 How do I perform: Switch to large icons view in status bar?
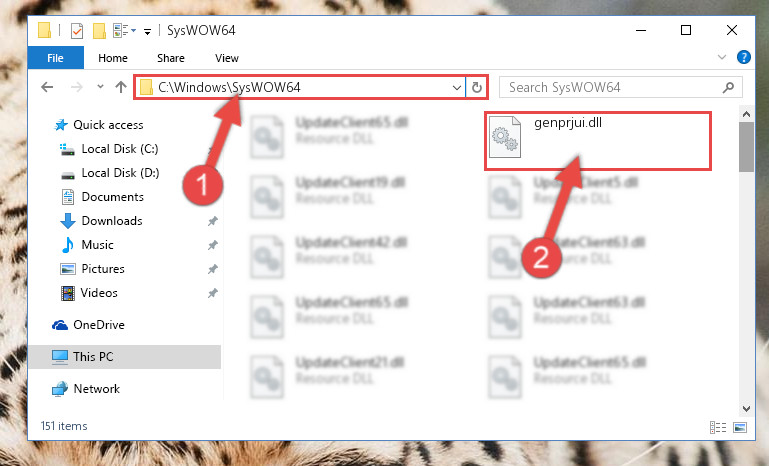[x=740, y=427]
